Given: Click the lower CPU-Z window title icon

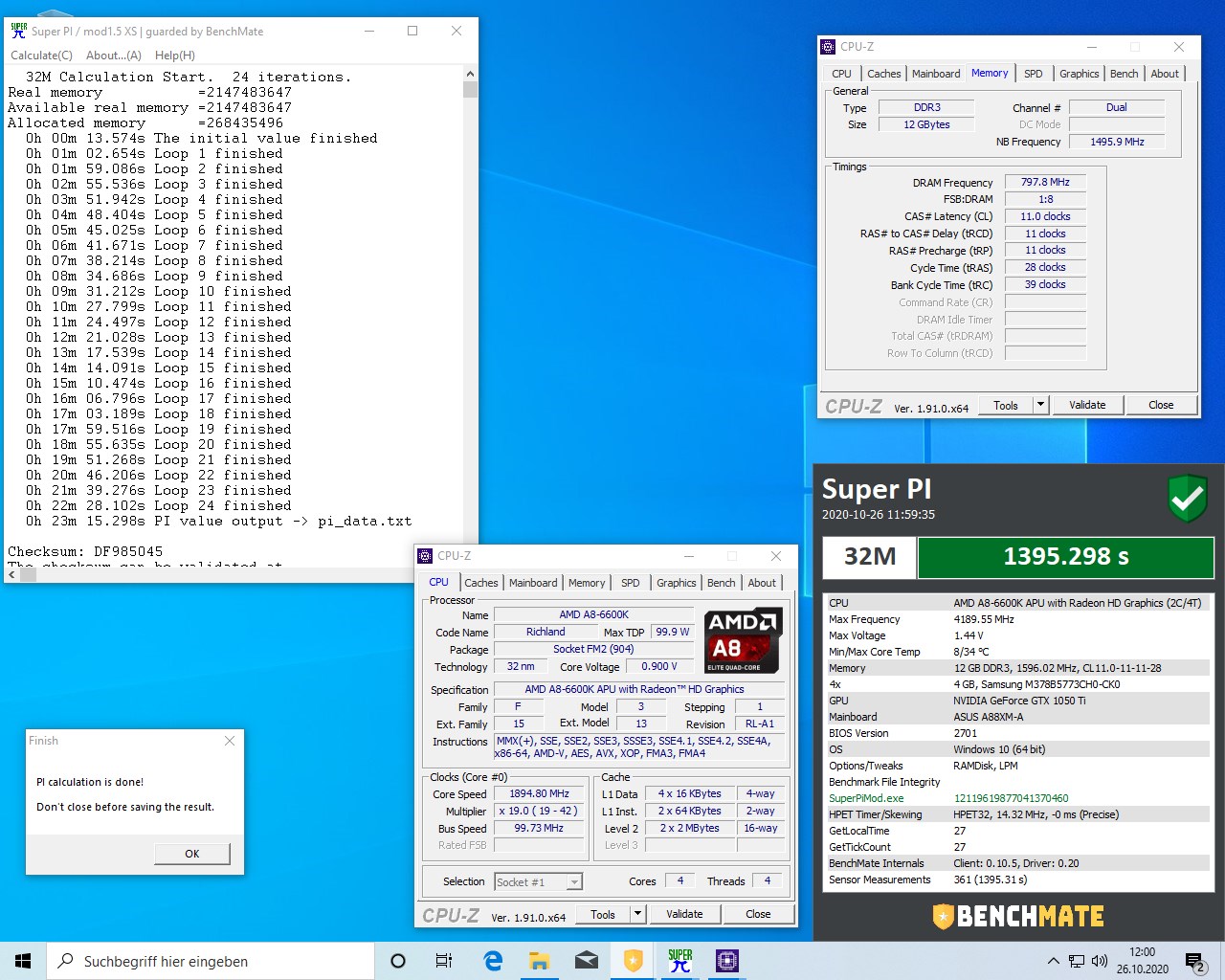Looking at the screenshot, I should point(425,555).
